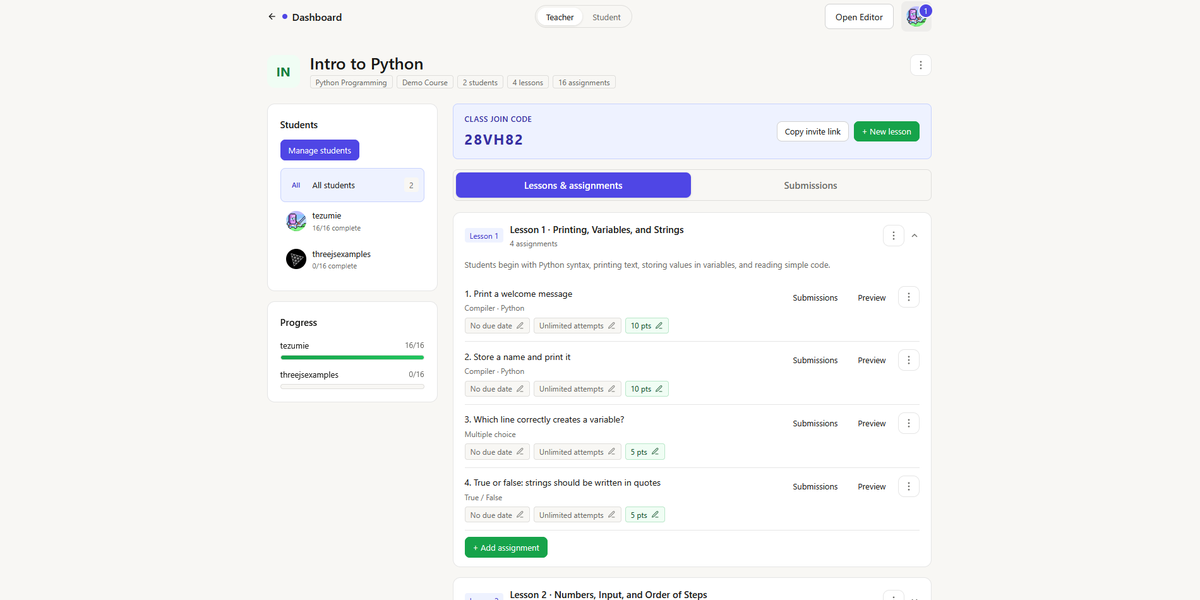1200x600 pixels.
Task: Click the Lesson 1 badge label
Action: [483, 236]
